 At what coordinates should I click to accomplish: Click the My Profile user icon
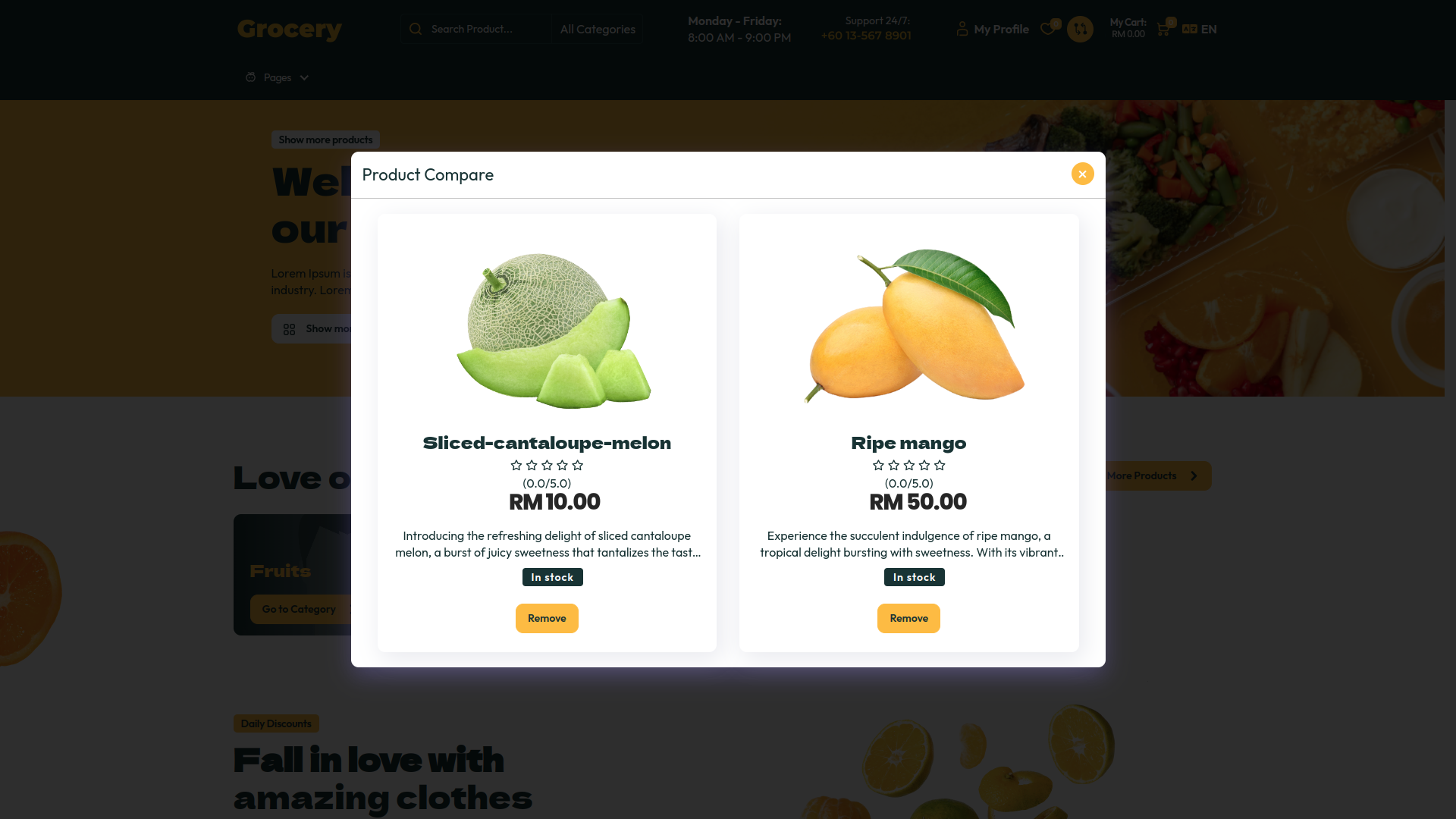(x=962, y=29)
